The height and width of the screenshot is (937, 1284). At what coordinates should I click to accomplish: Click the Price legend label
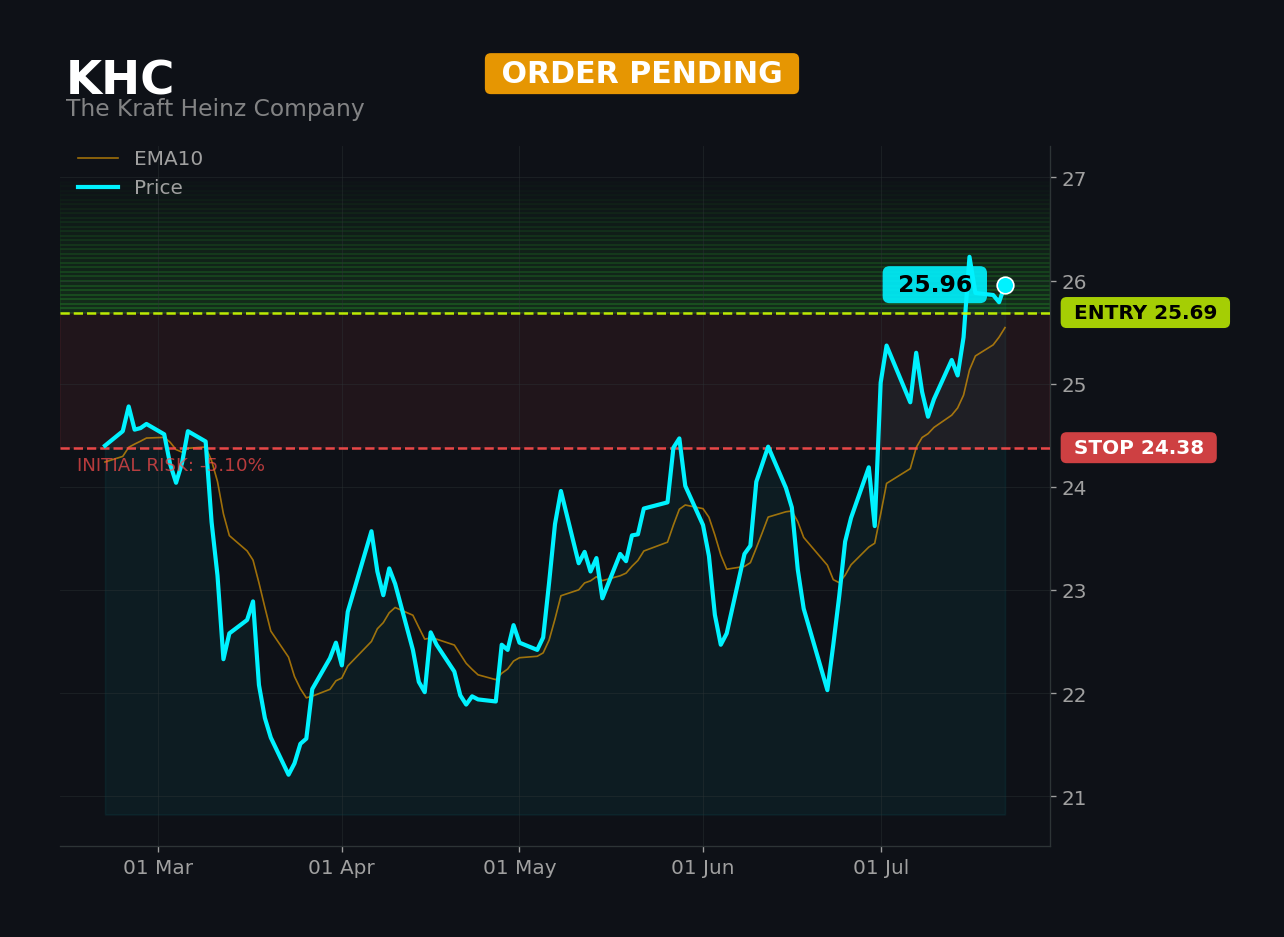158,188
